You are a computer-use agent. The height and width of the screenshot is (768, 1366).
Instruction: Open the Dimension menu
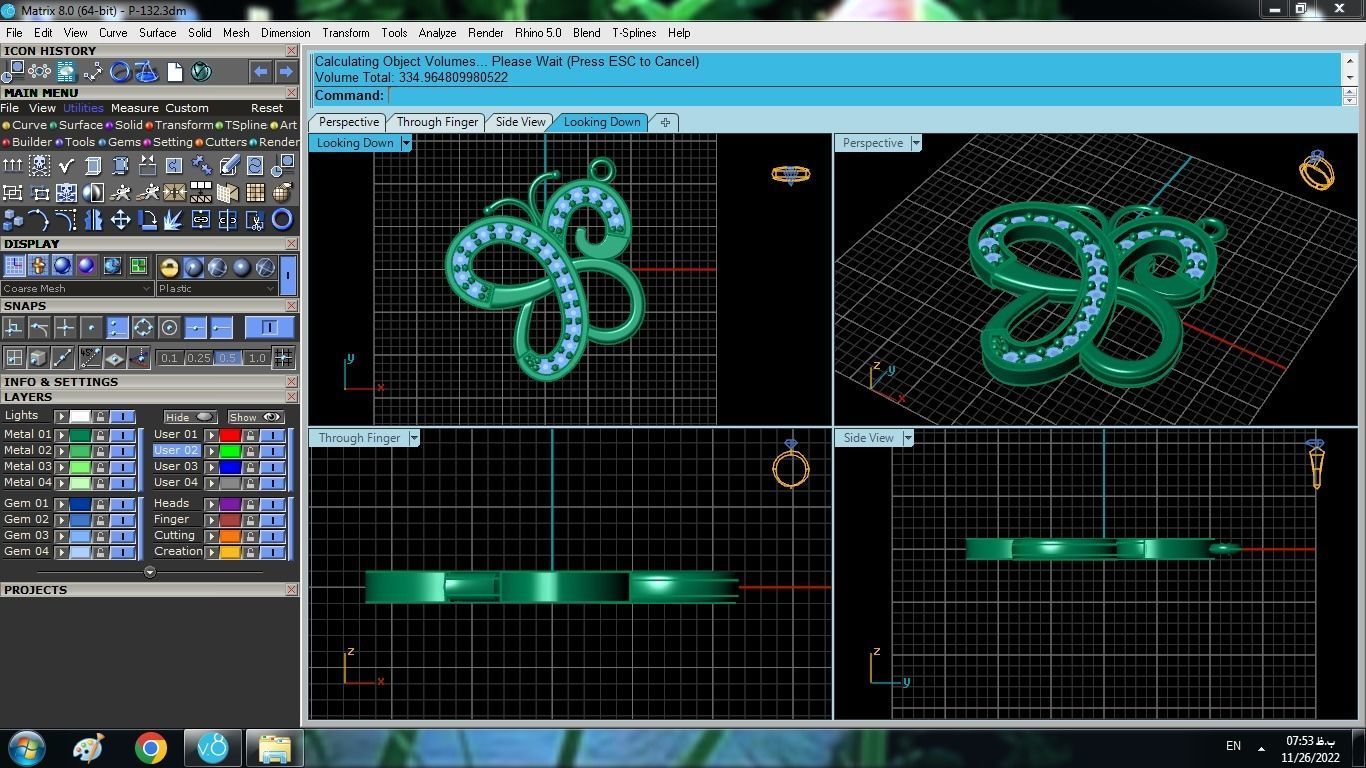point(285,33)
